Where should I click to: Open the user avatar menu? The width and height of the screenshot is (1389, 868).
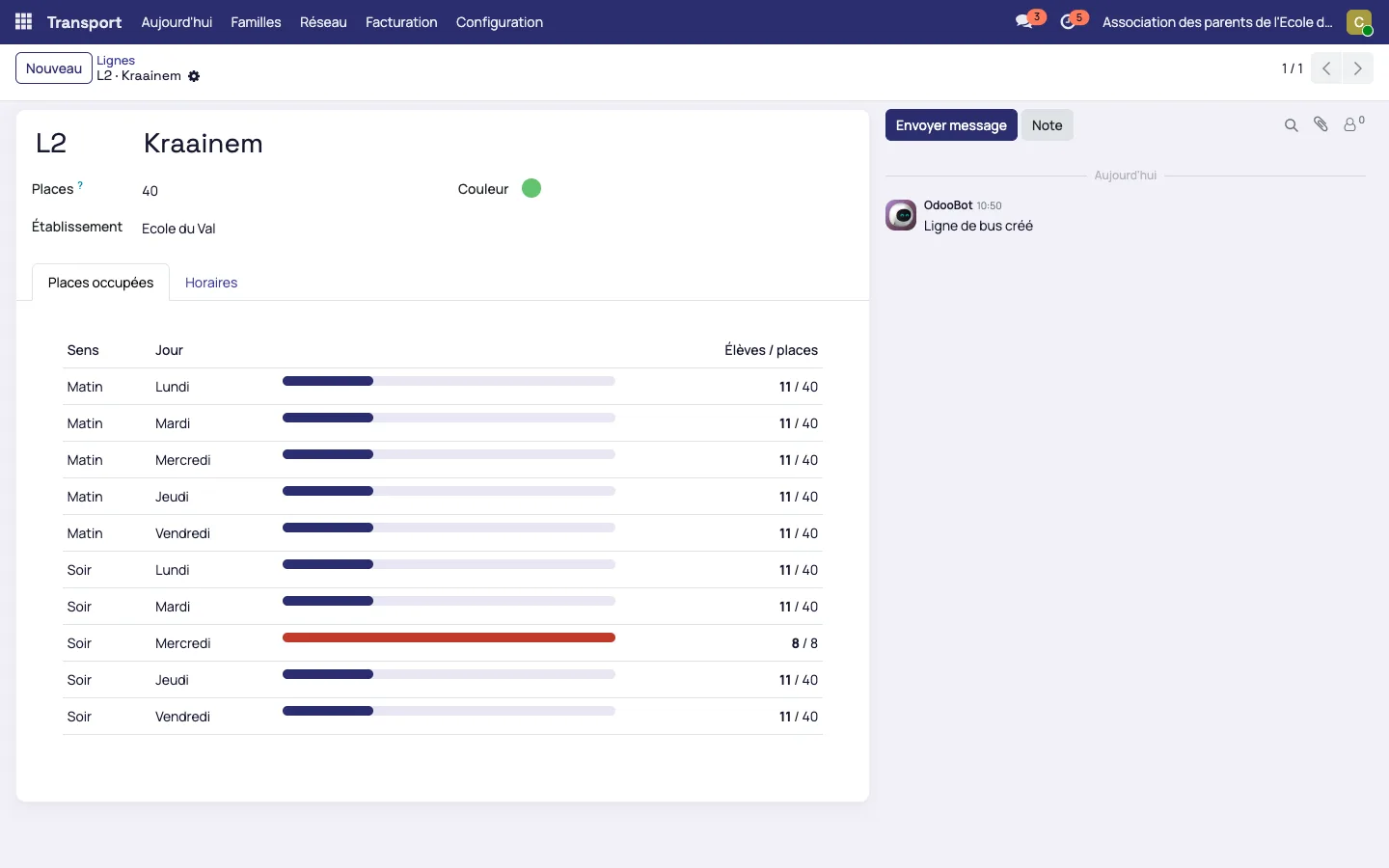1359,22
